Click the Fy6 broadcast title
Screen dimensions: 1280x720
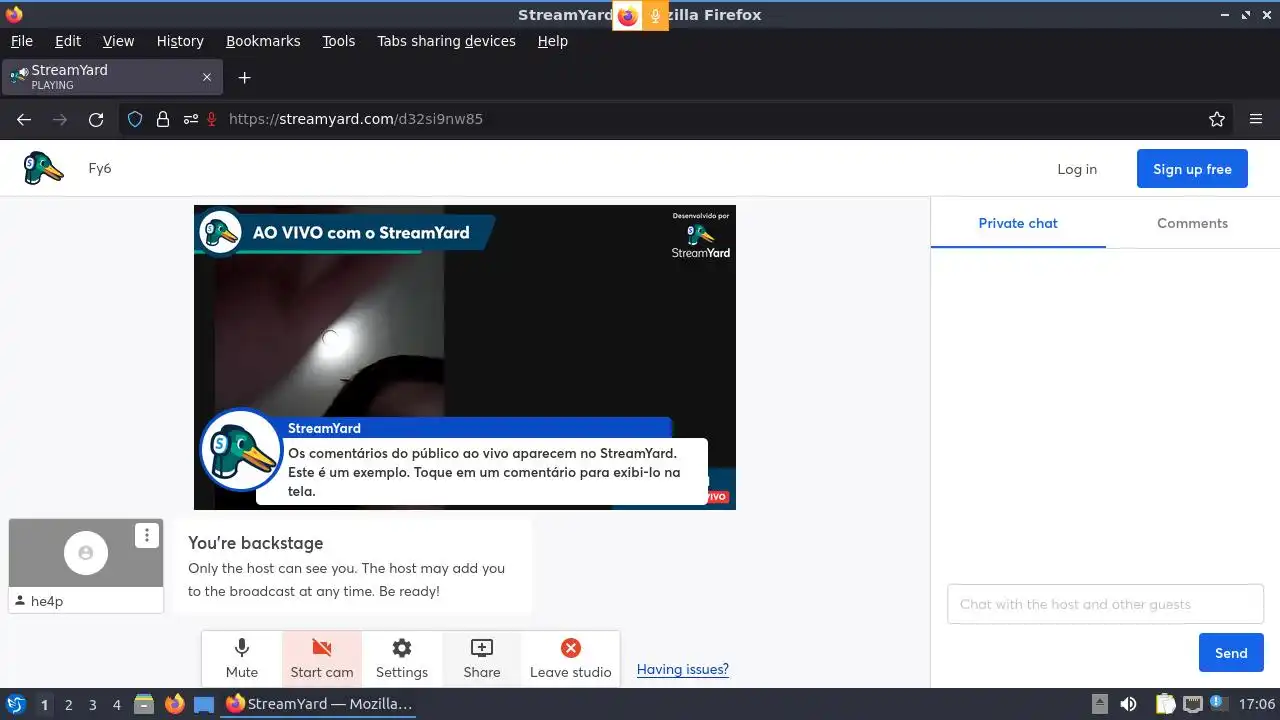pyautogui.click(x=100, y=168)
